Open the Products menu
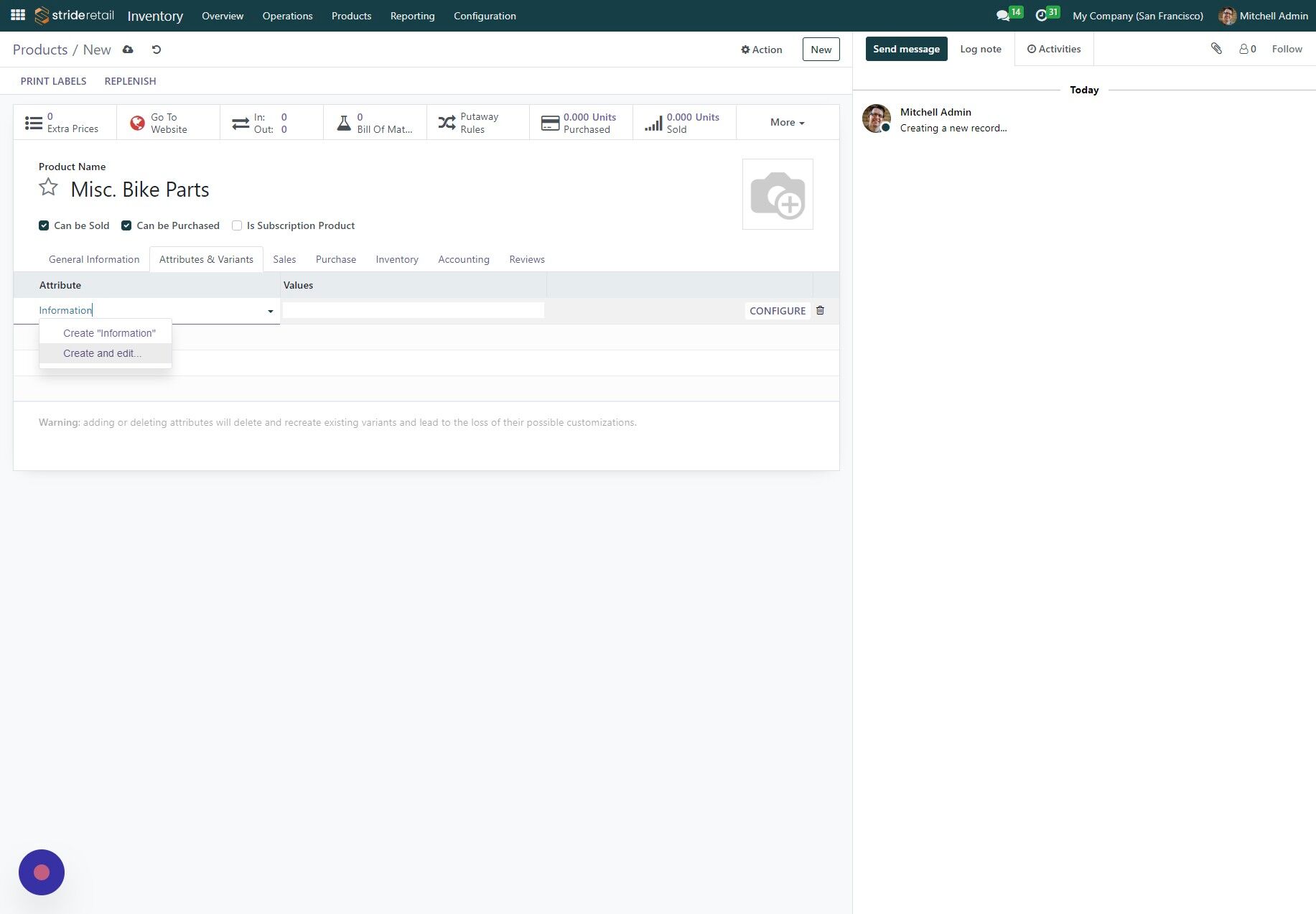This screenshot has height=914, width=1316. click(x=351, y=16)
